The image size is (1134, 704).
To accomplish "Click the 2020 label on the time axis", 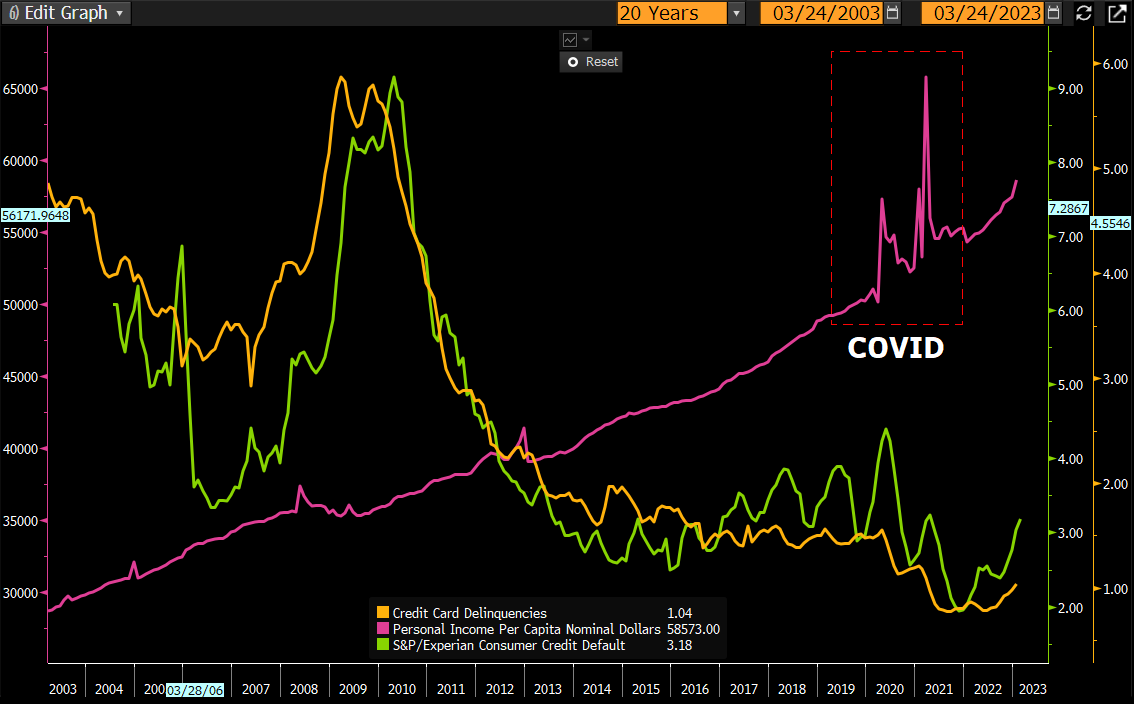I will pos(890,689).
